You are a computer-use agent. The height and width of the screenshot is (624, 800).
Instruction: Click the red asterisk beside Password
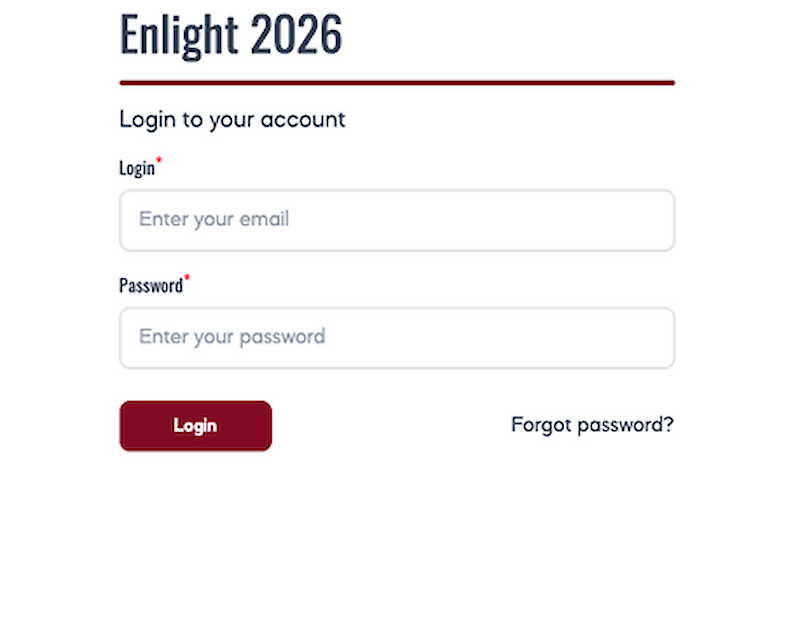click(187, 278)
